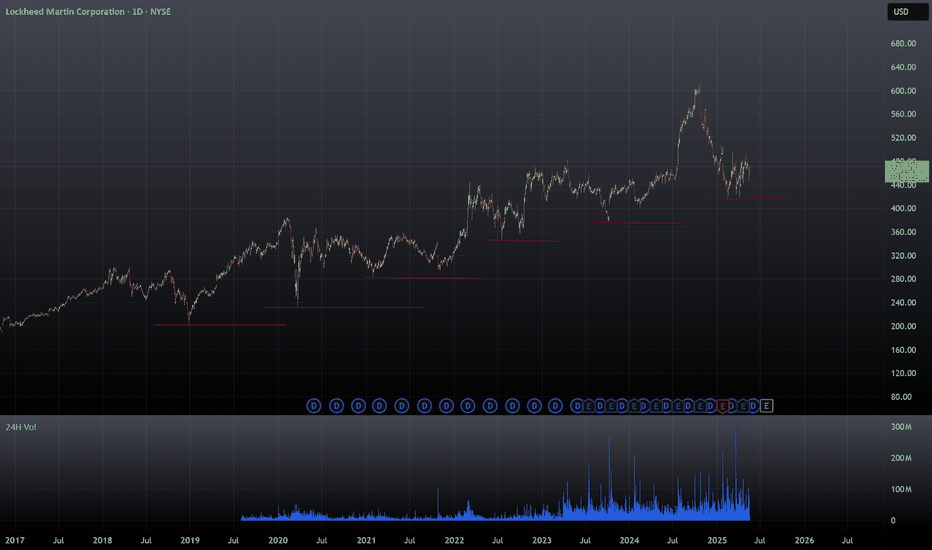This screenshot has width=932, height=550.
Task: Click dividend D marker just left of 2021 gridline
Action: click(x=358, y=406)
